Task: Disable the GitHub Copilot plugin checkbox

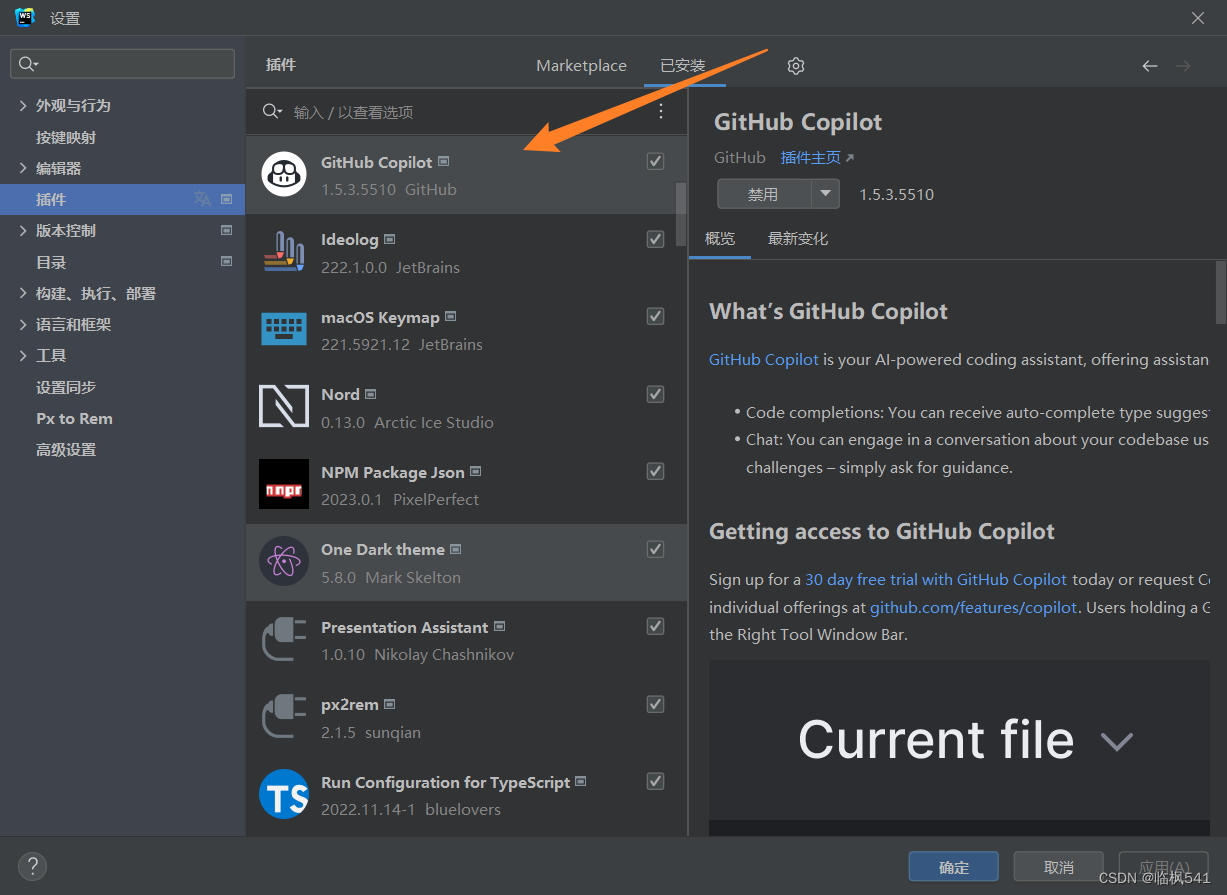Action: coord(655,161)
